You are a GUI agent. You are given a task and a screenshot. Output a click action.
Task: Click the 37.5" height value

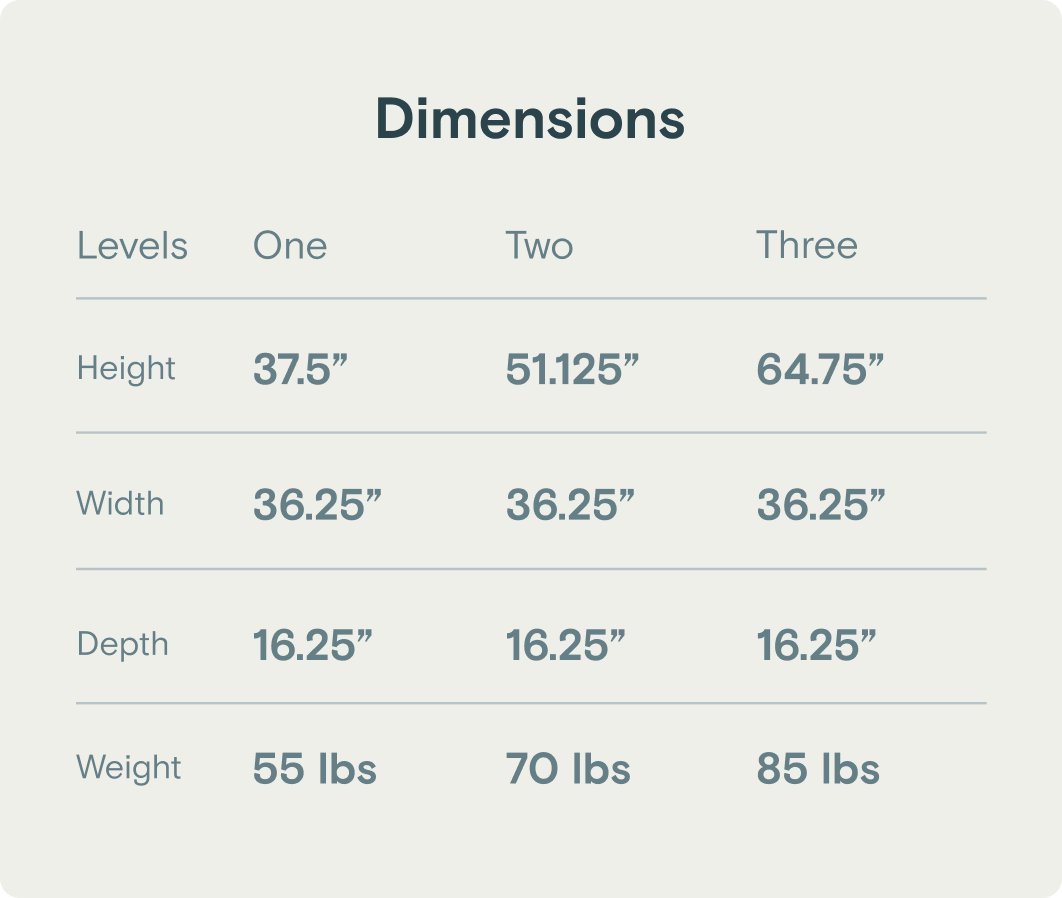[299, 369]
